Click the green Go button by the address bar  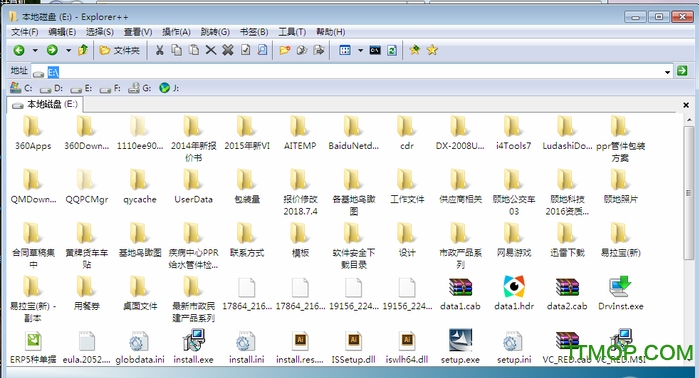(x=682, y=70)
